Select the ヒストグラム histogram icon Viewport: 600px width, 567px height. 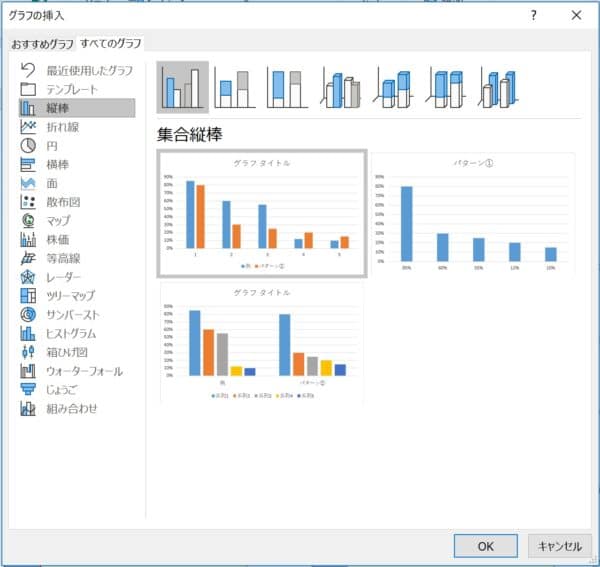[x=28, y=333]
